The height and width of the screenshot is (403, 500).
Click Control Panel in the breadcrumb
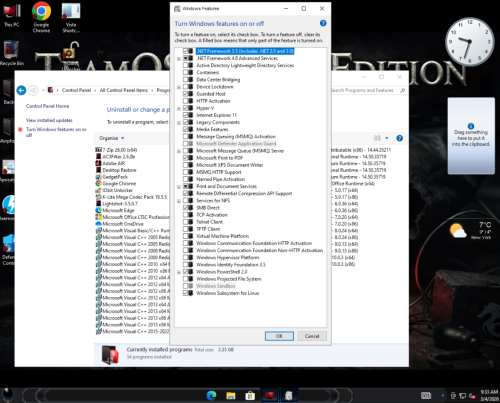[76, 90]
